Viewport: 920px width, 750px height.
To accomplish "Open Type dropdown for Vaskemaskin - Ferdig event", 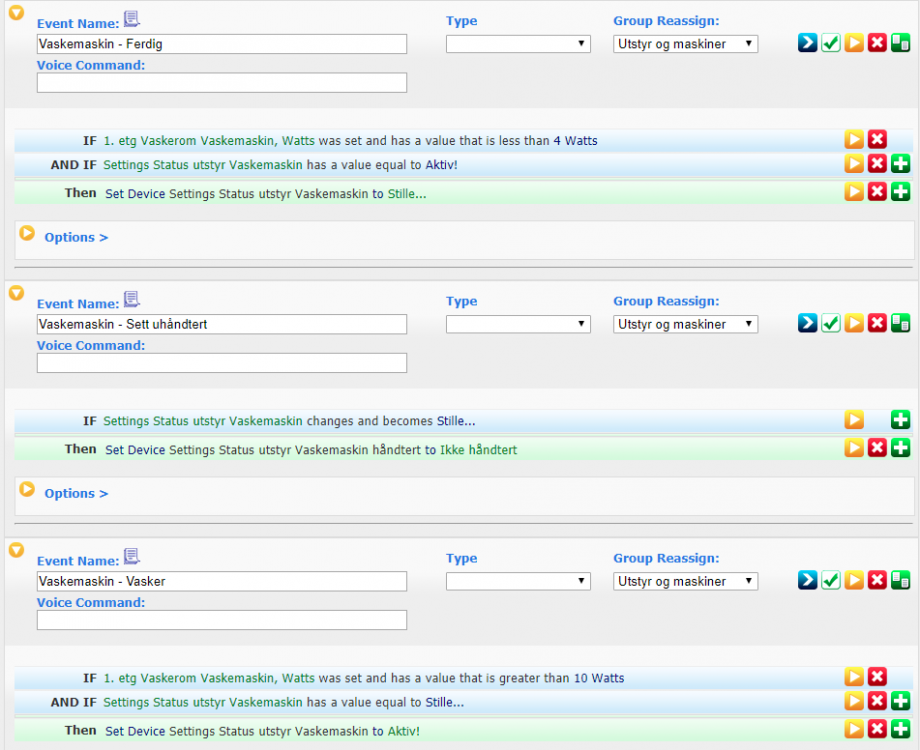I will [518, 44].
